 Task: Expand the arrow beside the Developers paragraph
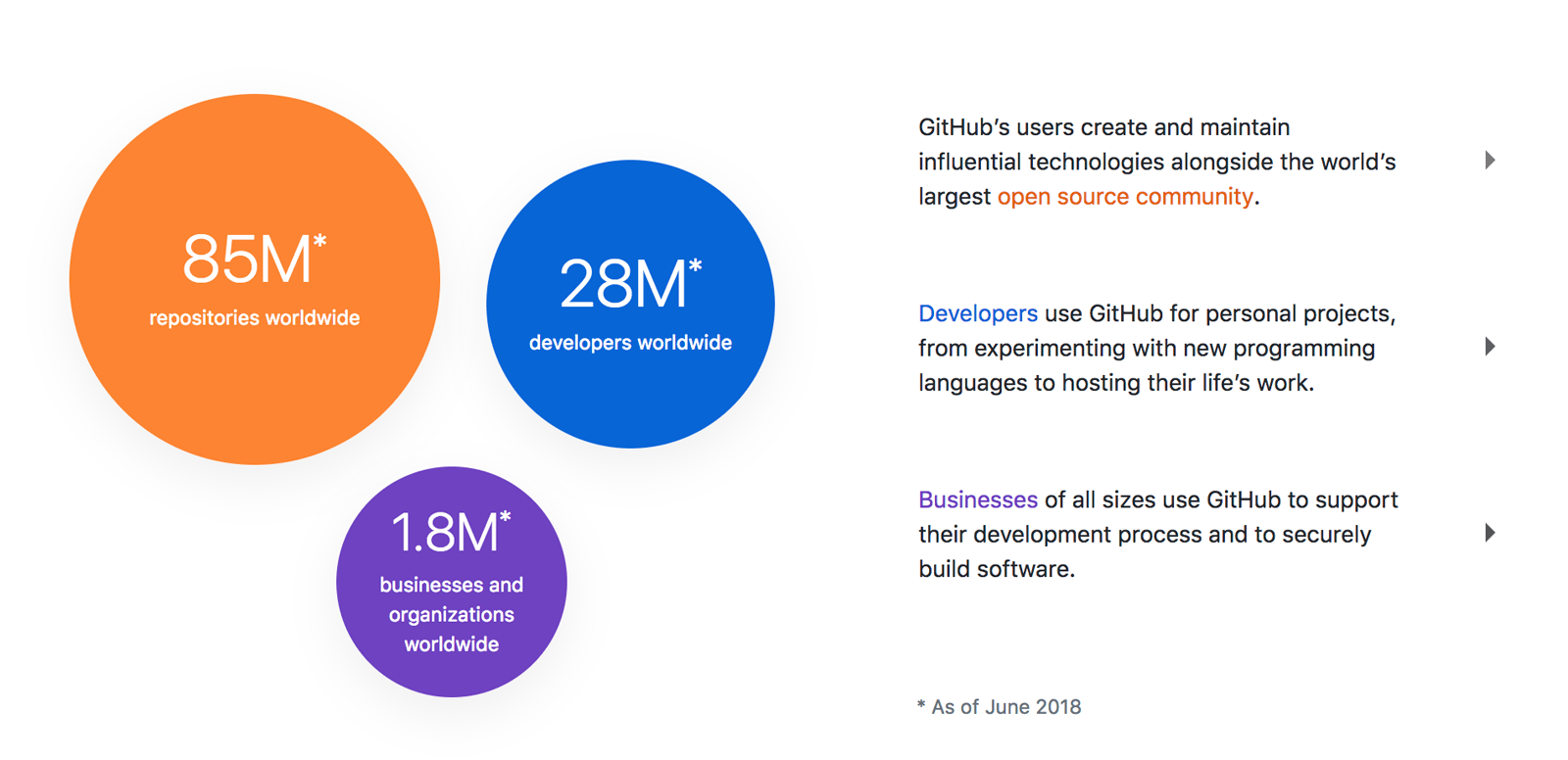pyautogui.click(x=1490, y=347)
